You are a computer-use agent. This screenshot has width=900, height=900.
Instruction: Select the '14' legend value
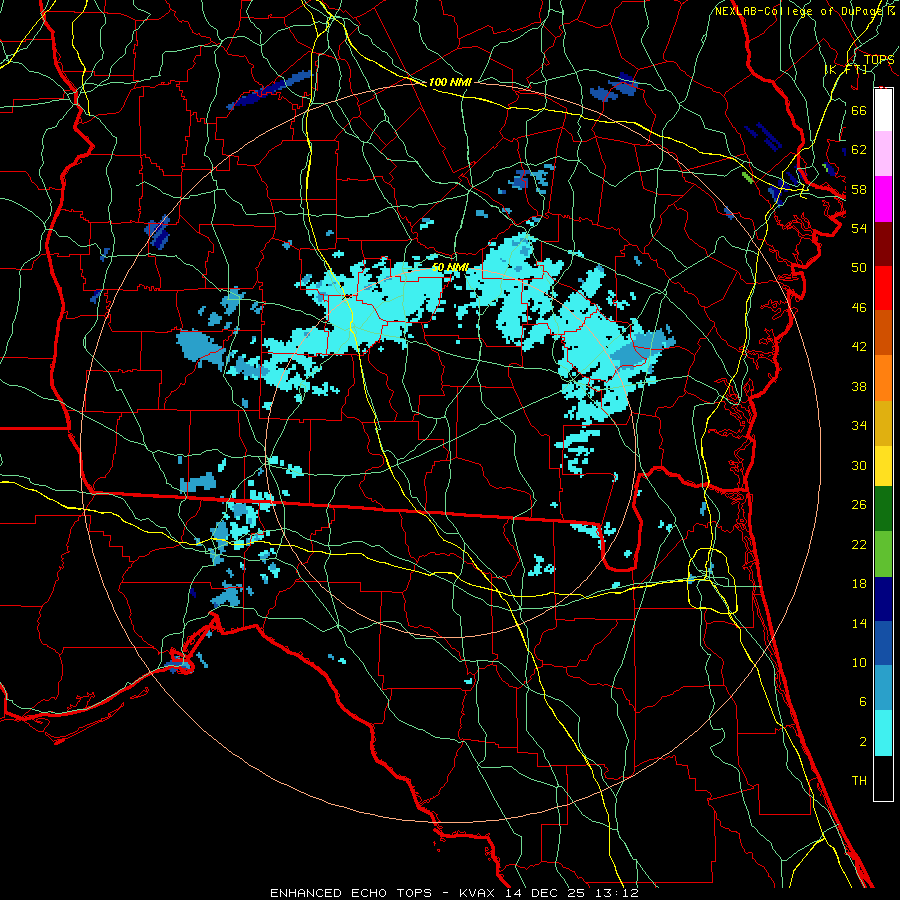click(859, 623)
